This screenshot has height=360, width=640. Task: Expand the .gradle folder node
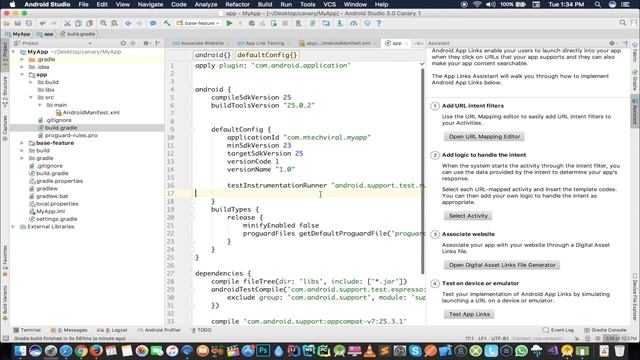(x=22, y=60)
